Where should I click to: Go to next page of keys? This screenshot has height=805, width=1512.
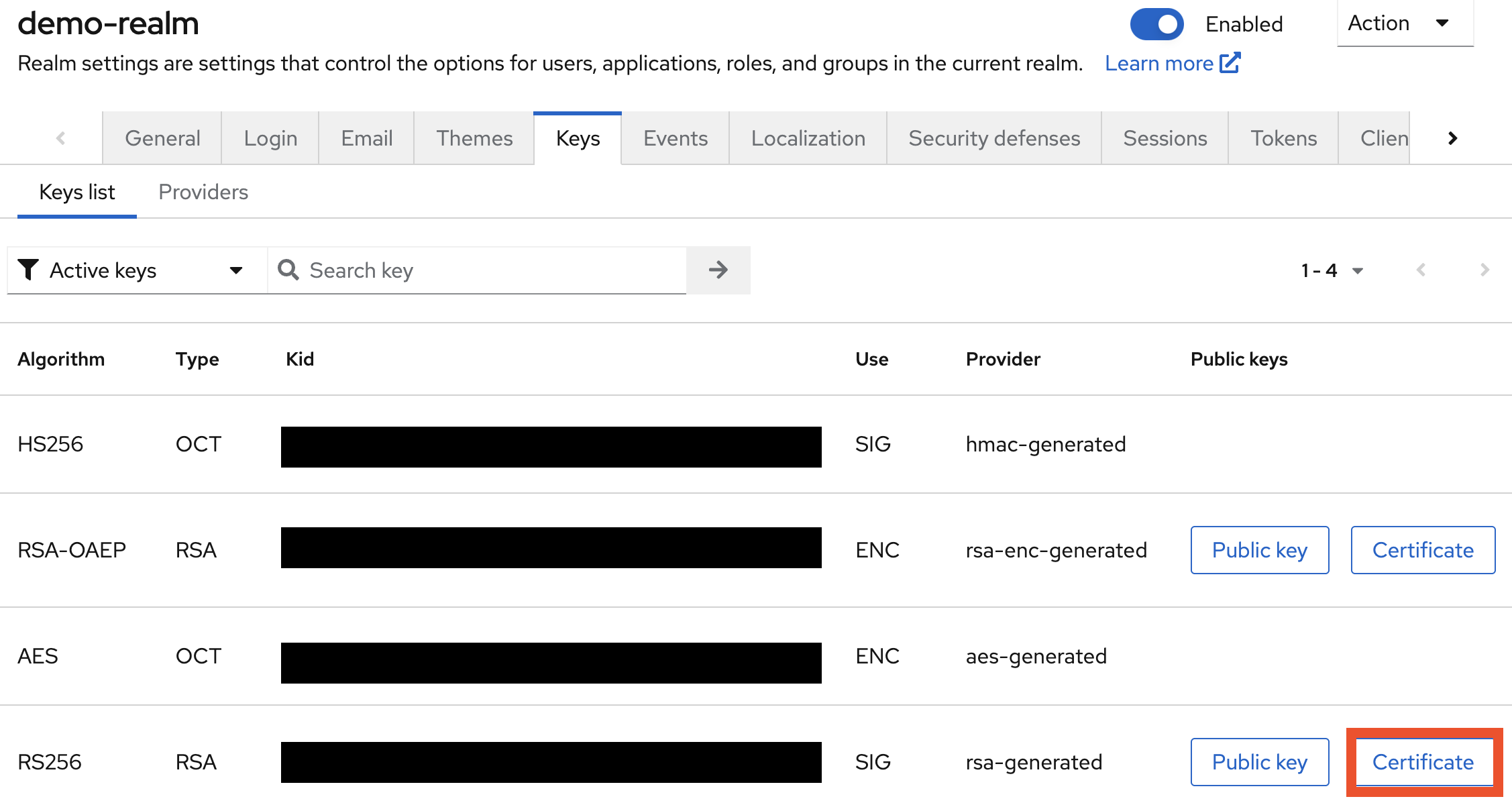click(x=1484, y=270)
